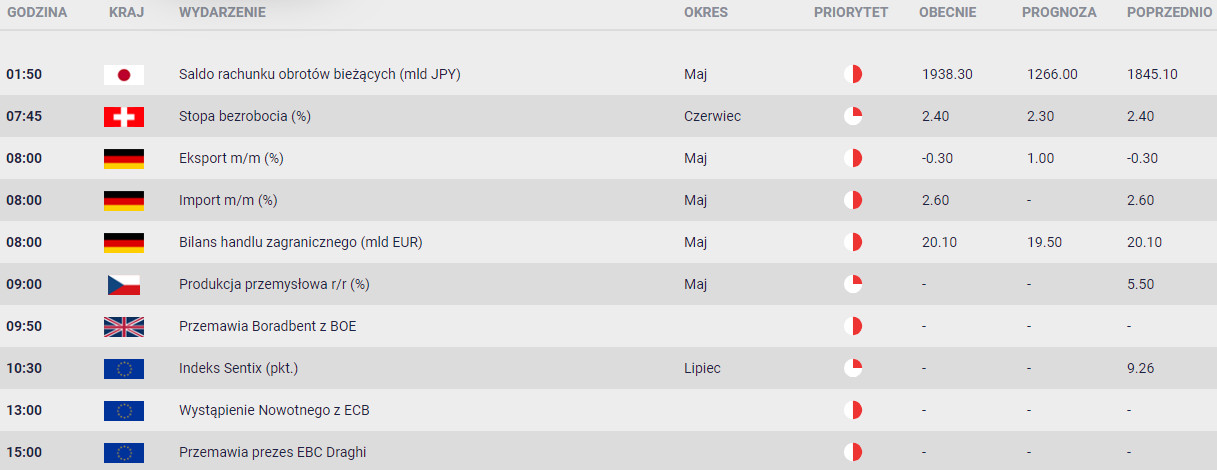Click the Czech flag icon

point(124,284)
